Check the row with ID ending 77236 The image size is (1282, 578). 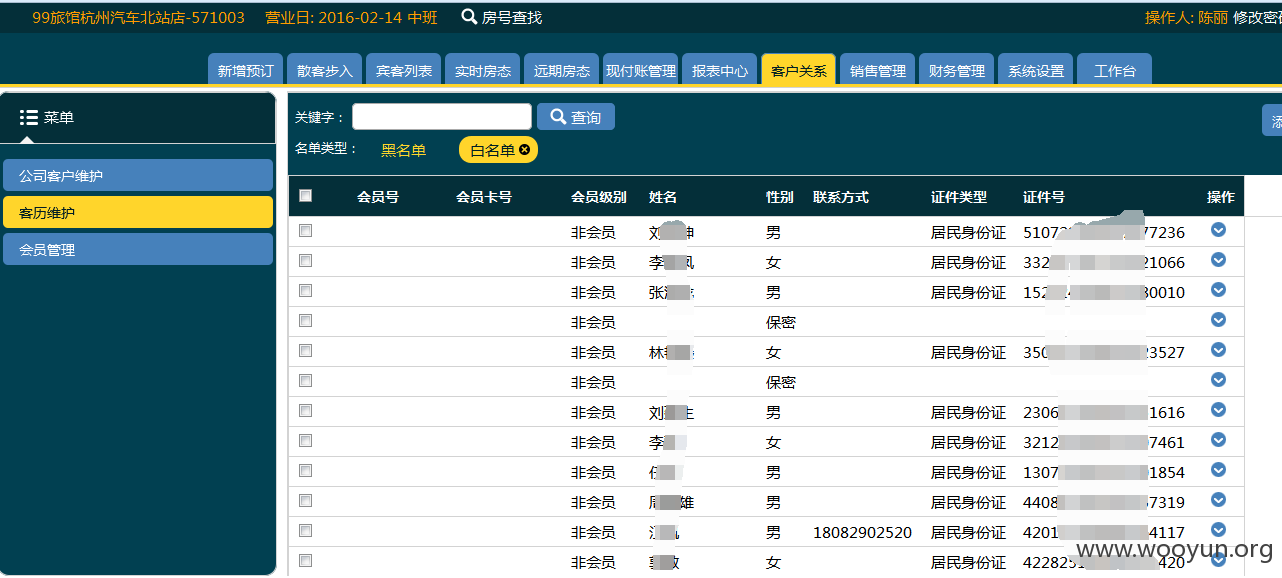[306, 230]
